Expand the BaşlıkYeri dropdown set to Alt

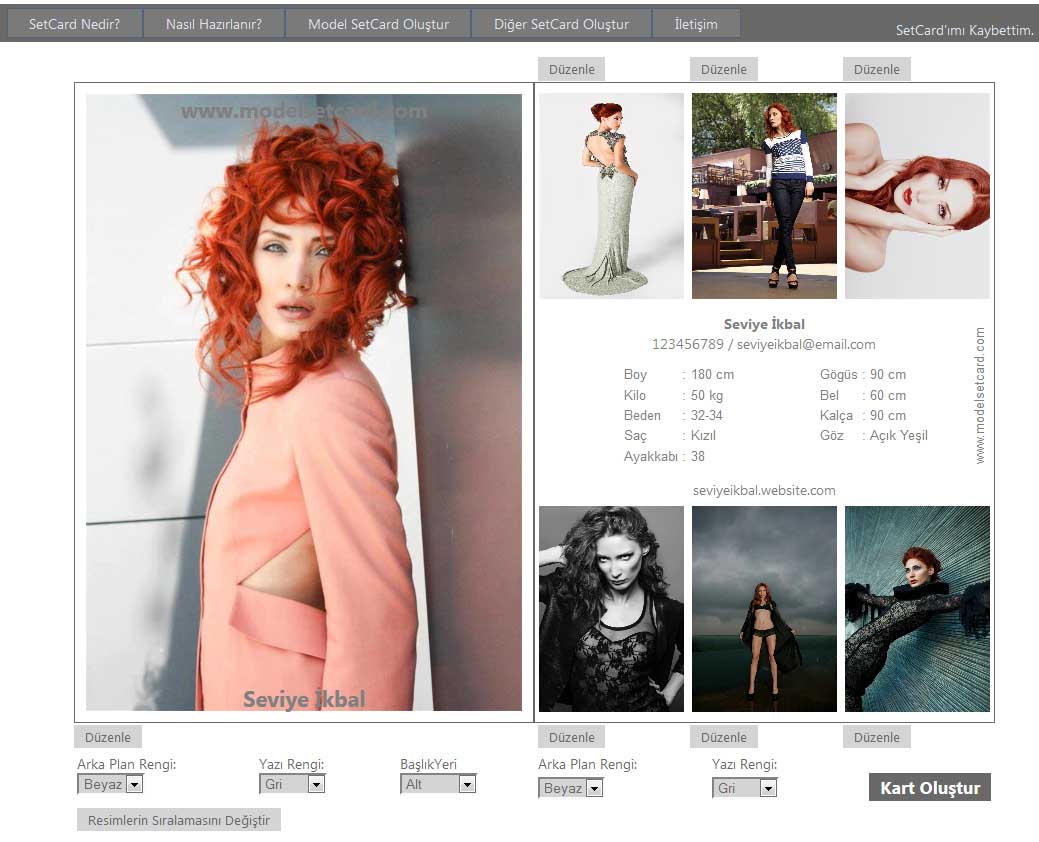coord(438,785)
